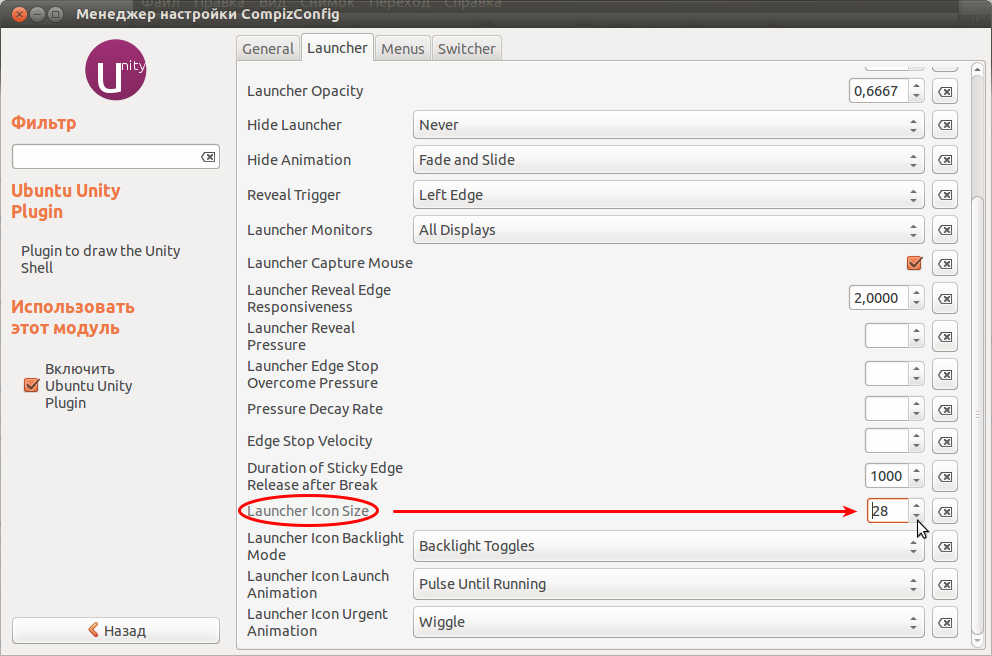Image resolution: width=992 pixels, height=656 pixels.
Task: Open the Hide Animation dropdown
Action: 668,159
